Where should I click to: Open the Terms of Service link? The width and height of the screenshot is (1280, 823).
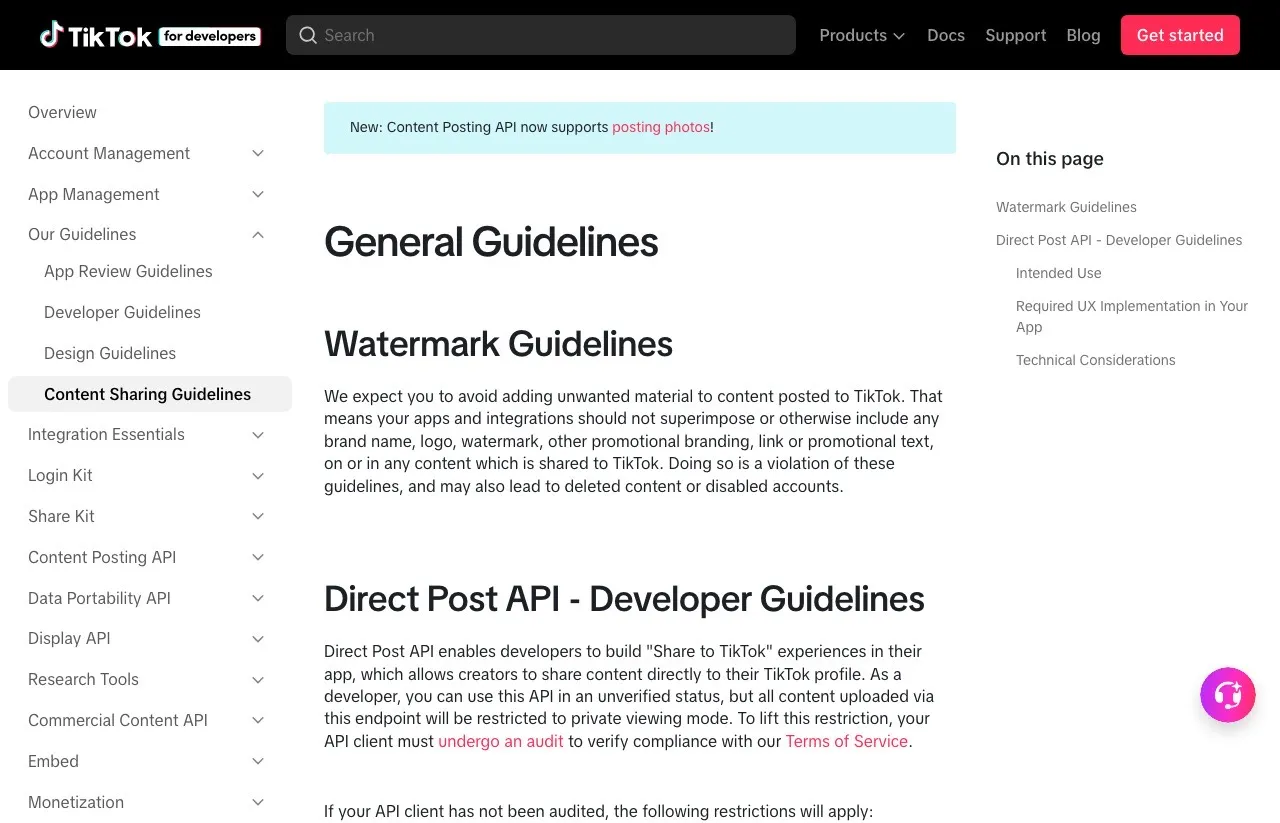[x=847, y=741]
